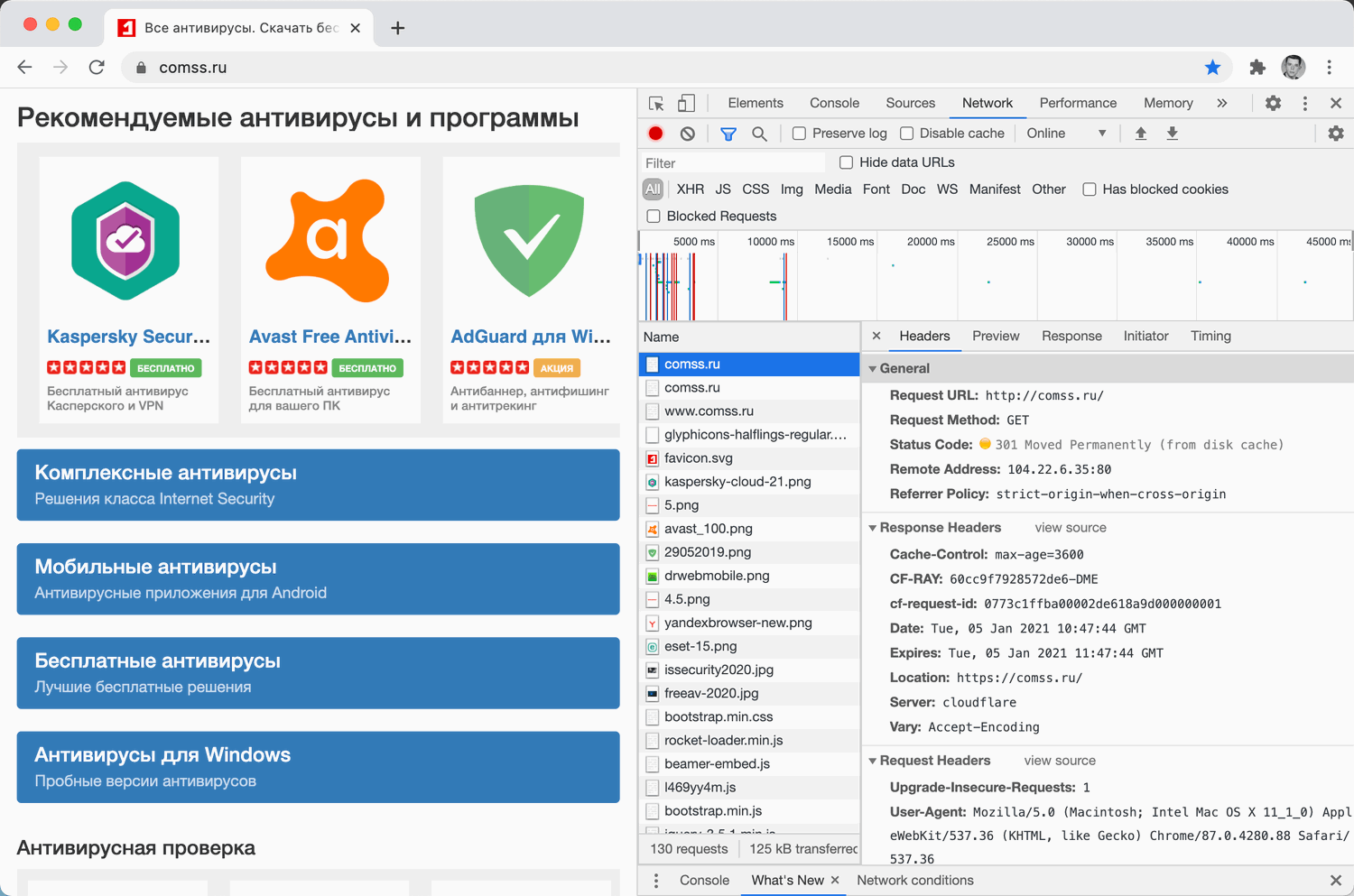This screenshot has width=1354, height=896.
Task: Click the Avast orange logo
Action: (x=328, y=240)
